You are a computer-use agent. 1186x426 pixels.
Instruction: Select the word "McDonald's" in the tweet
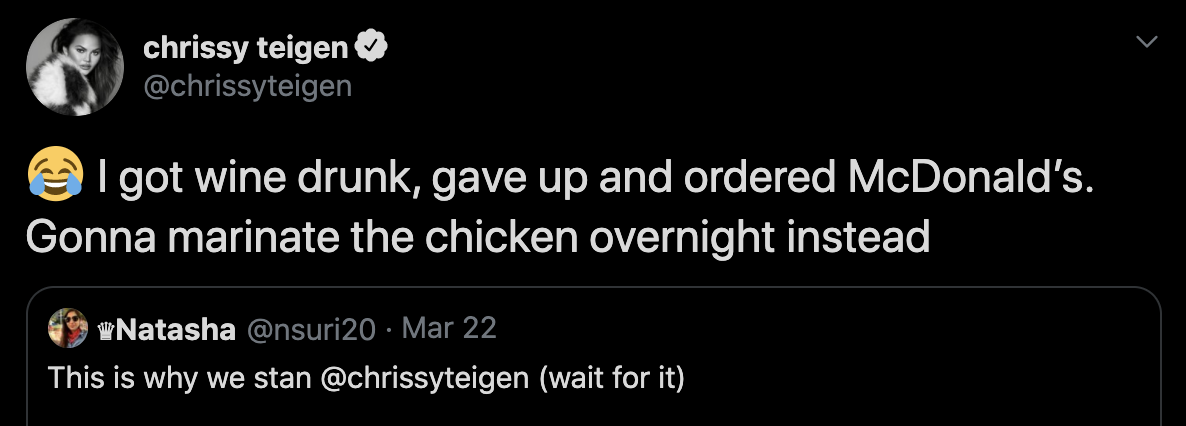970,176
